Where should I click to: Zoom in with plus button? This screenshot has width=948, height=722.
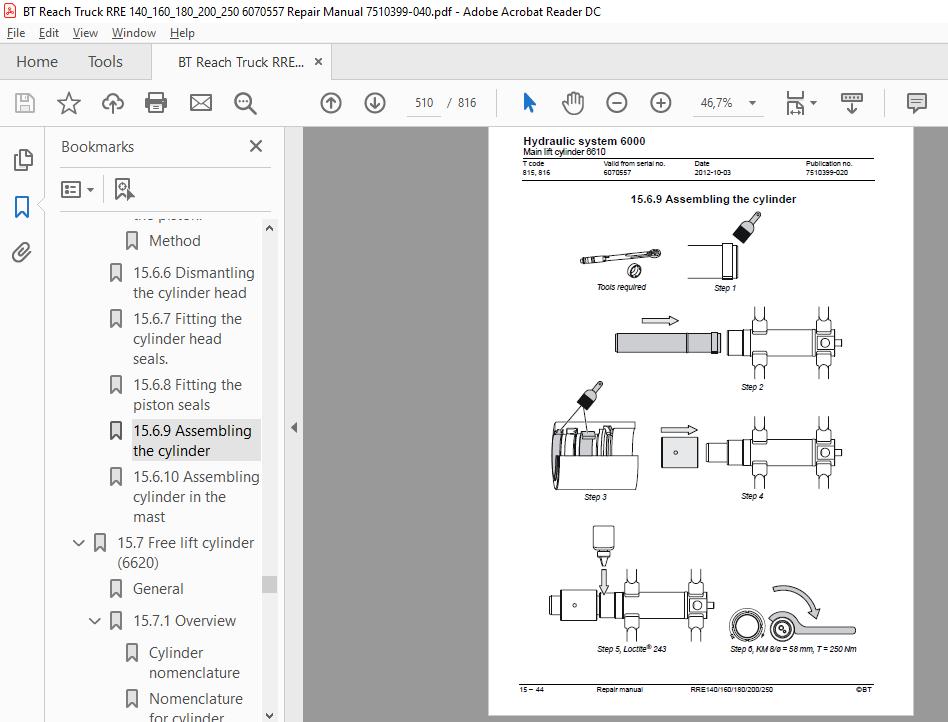(x=661, y=103)
